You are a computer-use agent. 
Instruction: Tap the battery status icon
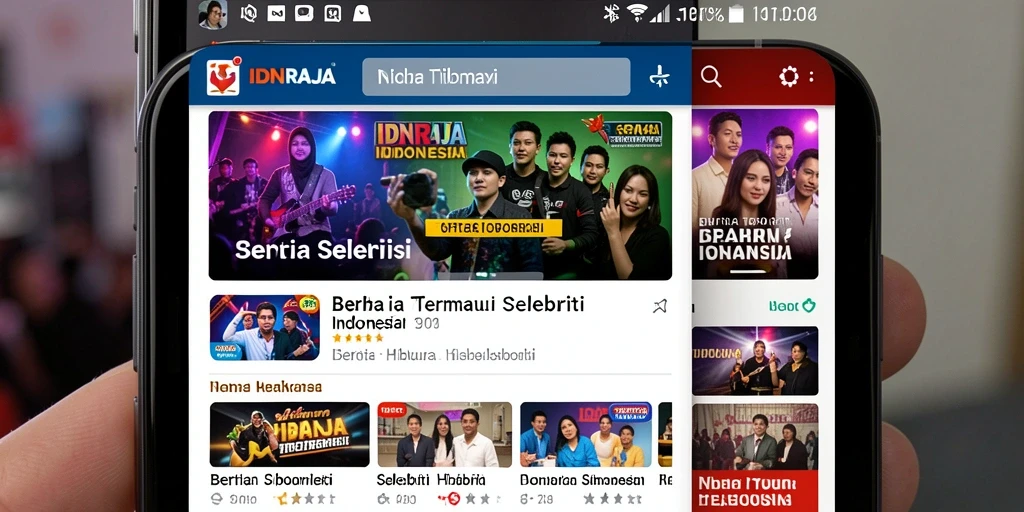(x=736, y=14)
